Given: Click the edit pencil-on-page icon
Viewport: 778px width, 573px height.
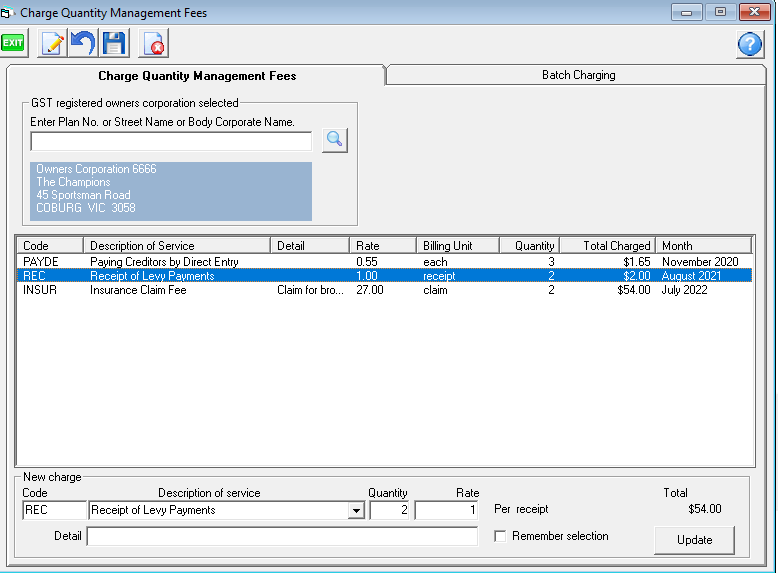Looking at the screenshot, I should coord(52,43).
